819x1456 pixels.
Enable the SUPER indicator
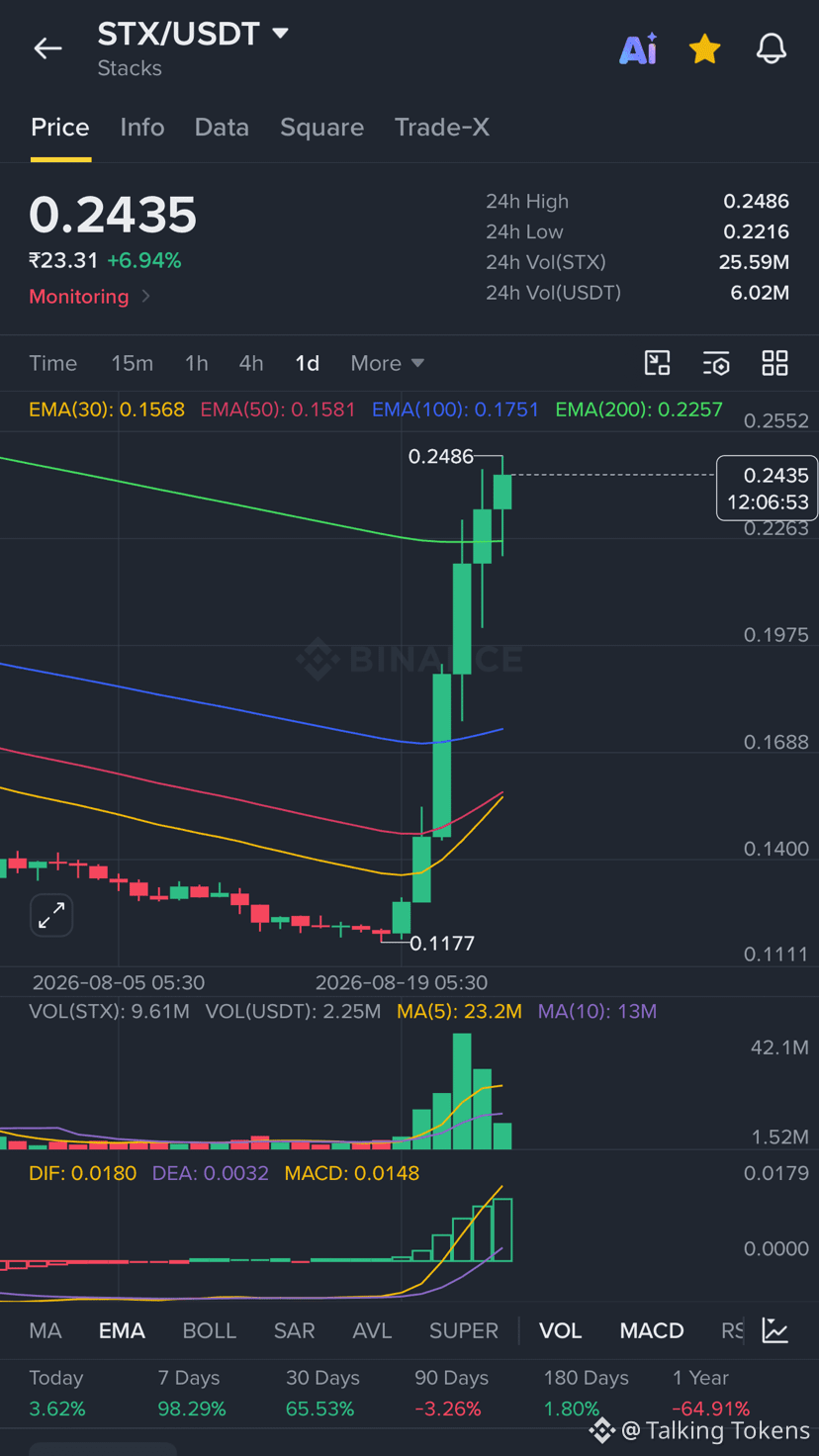(464, 1330)
